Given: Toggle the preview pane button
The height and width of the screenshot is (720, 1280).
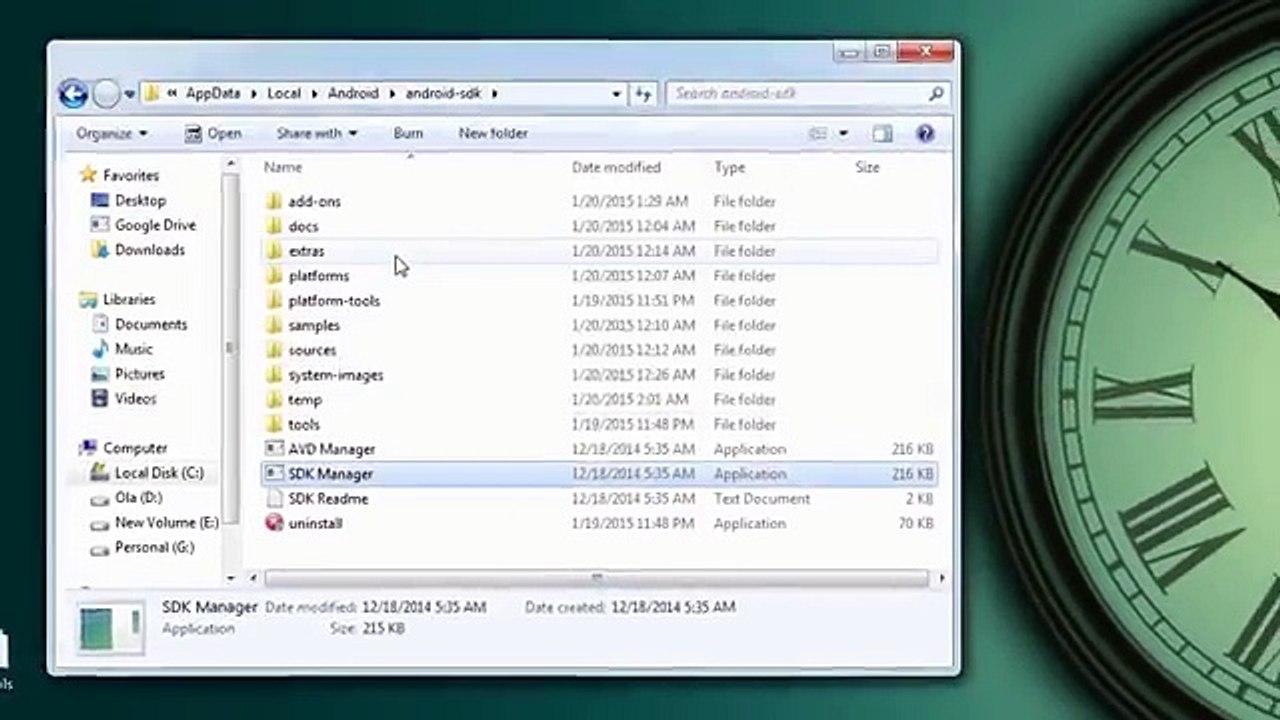Looking at the screenshot, I should pyautogui.click(x=882, y=133).
